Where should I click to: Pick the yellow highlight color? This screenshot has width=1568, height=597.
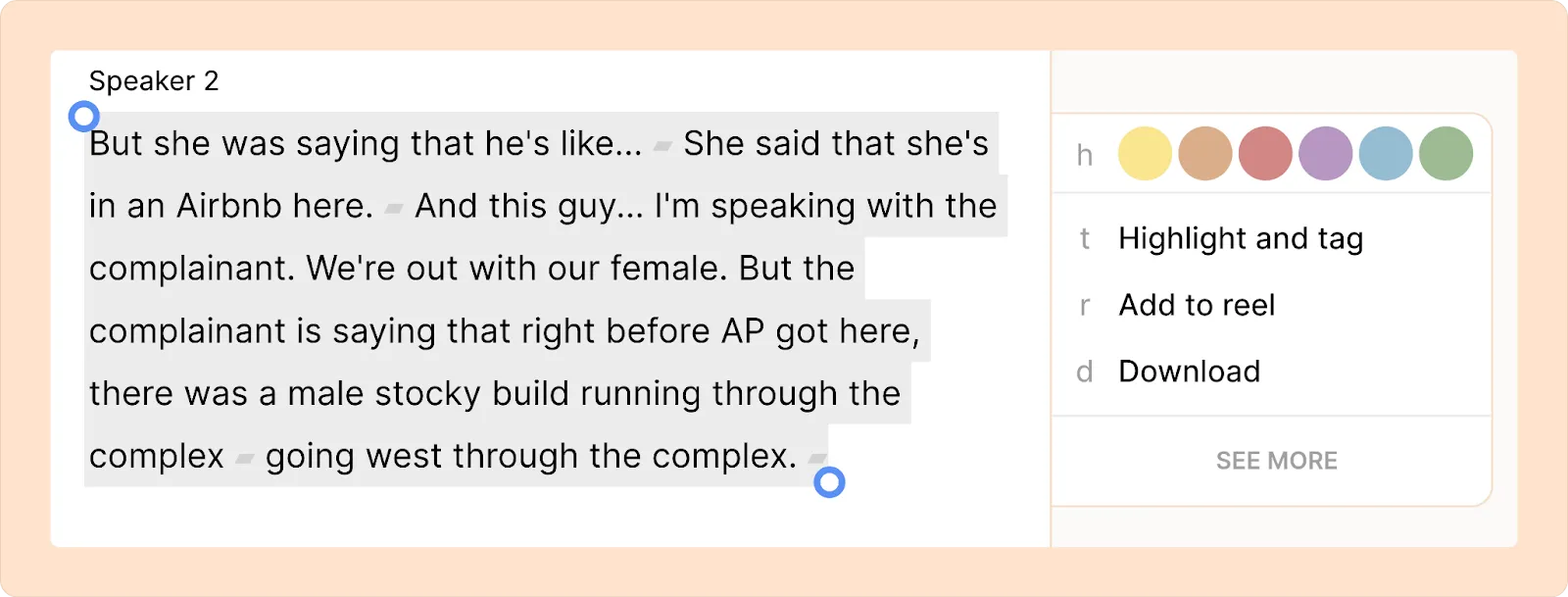(1145, 154)
